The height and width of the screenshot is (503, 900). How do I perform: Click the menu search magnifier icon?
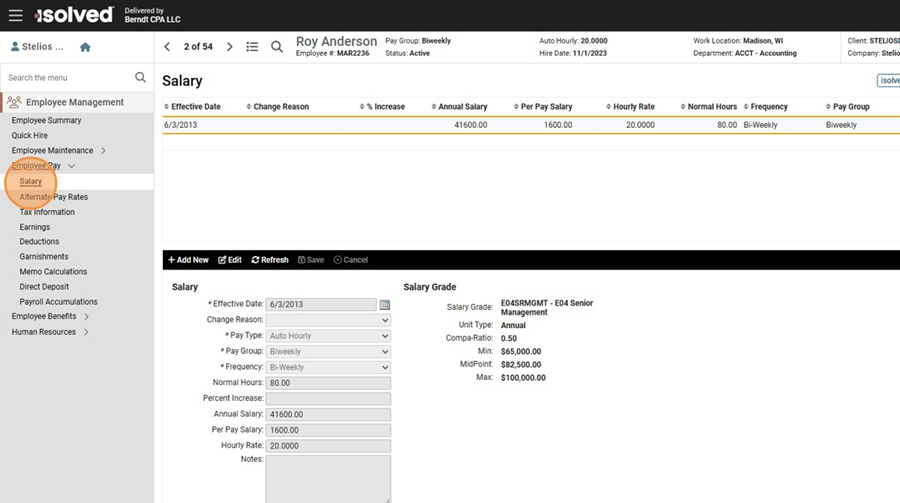point(141,77)
